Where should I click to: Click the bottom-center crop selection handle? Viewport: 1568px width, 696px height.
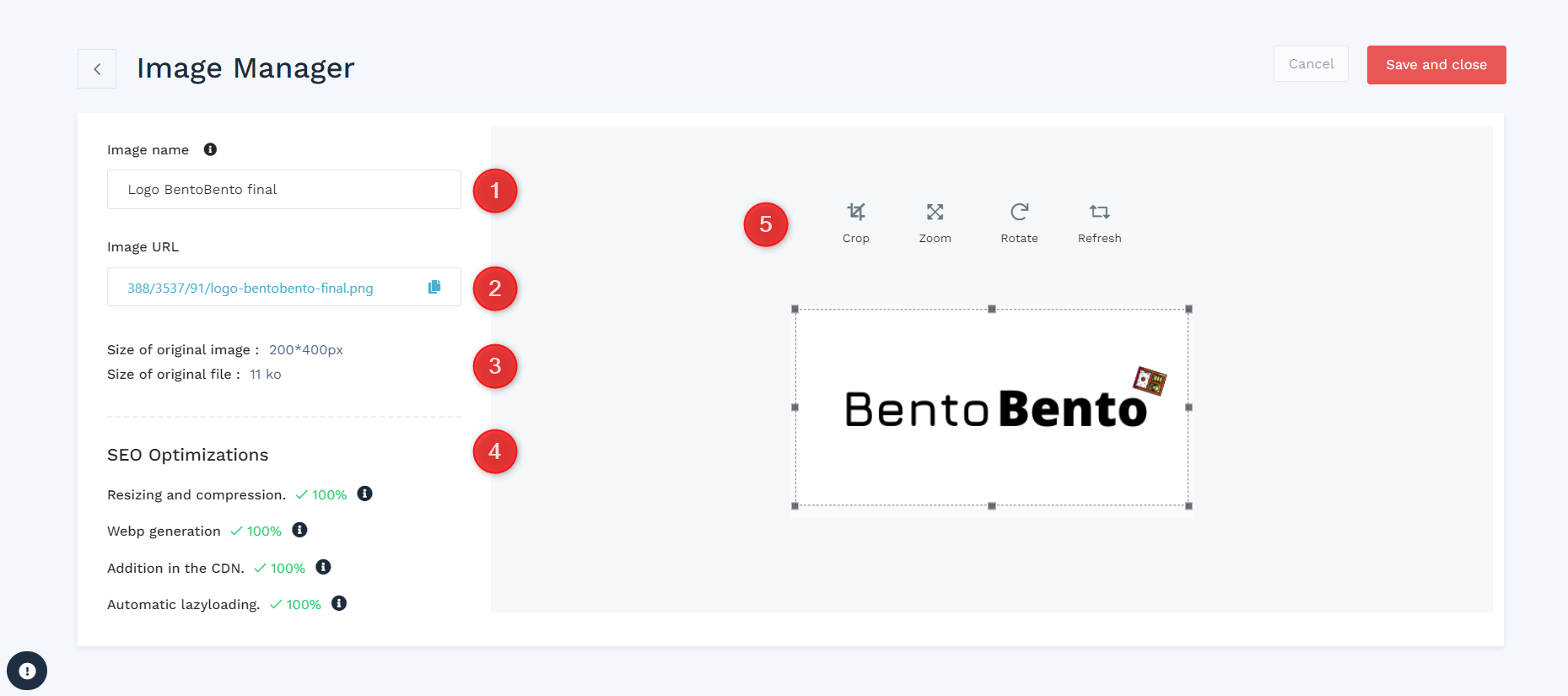point(992,506)
